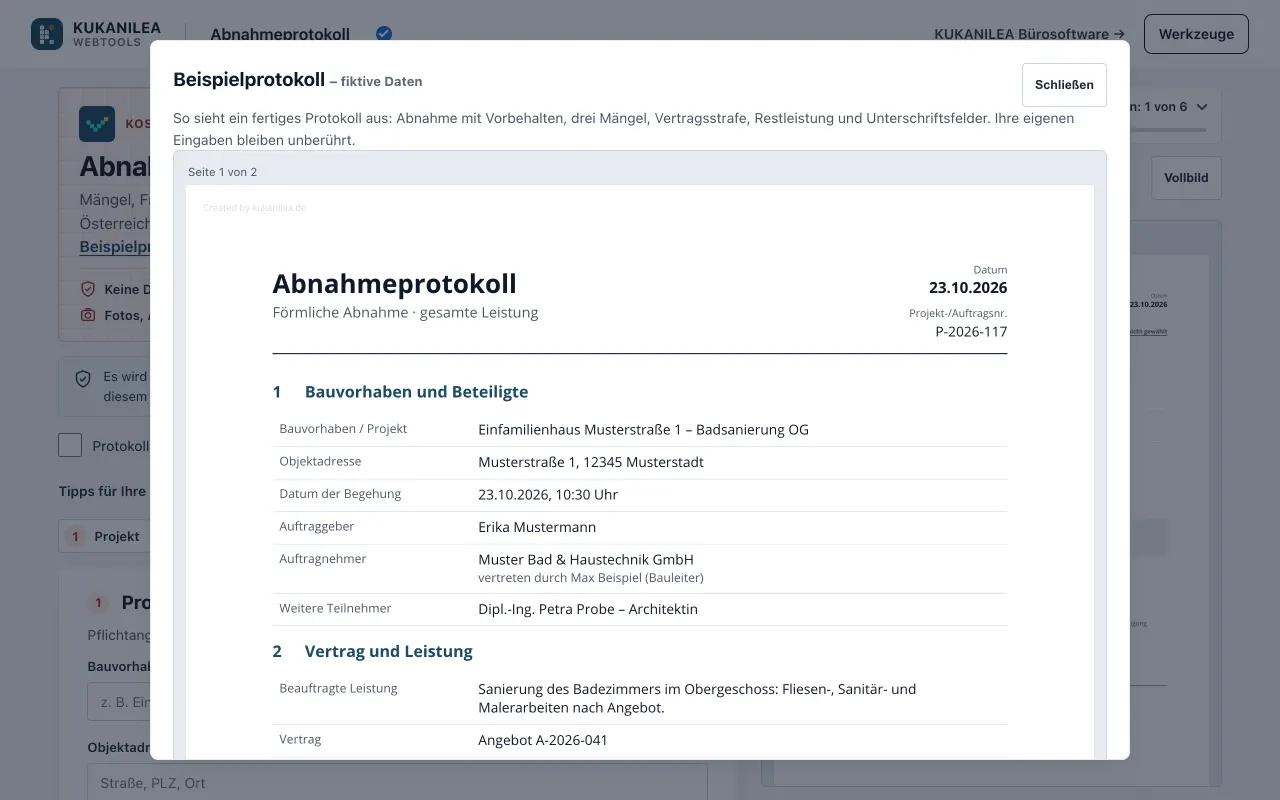Click the shield check icon beside "Es wird"
The image size is (1280, 800).
click(x=84, y=379)
